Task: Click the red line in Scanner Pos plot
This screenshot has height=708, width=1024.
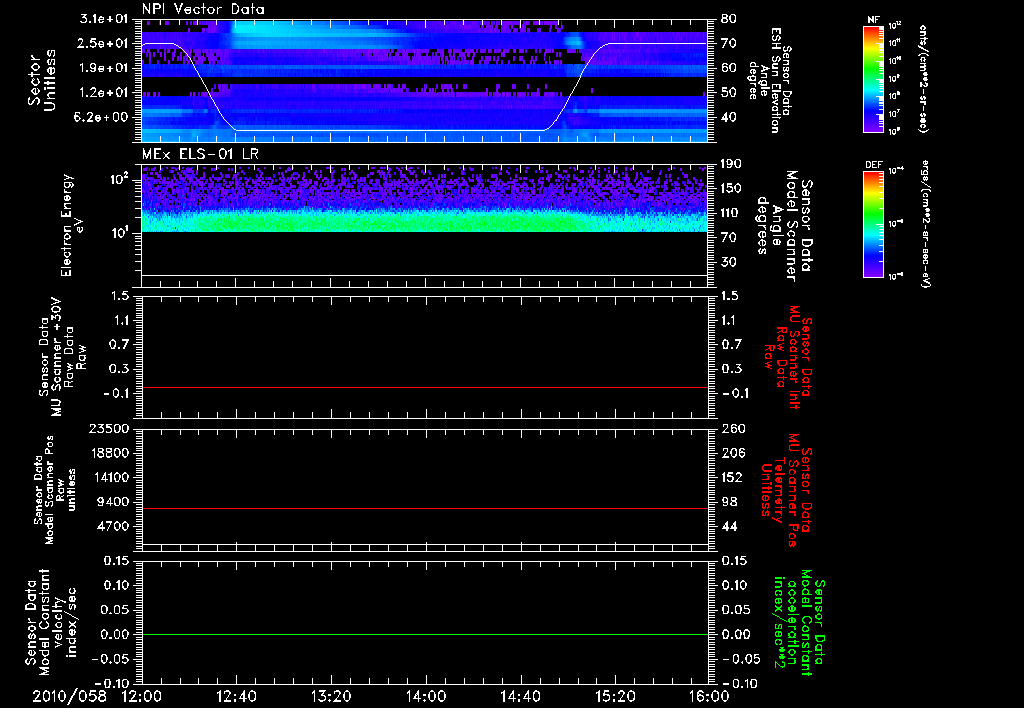Action: pos(424,508)
